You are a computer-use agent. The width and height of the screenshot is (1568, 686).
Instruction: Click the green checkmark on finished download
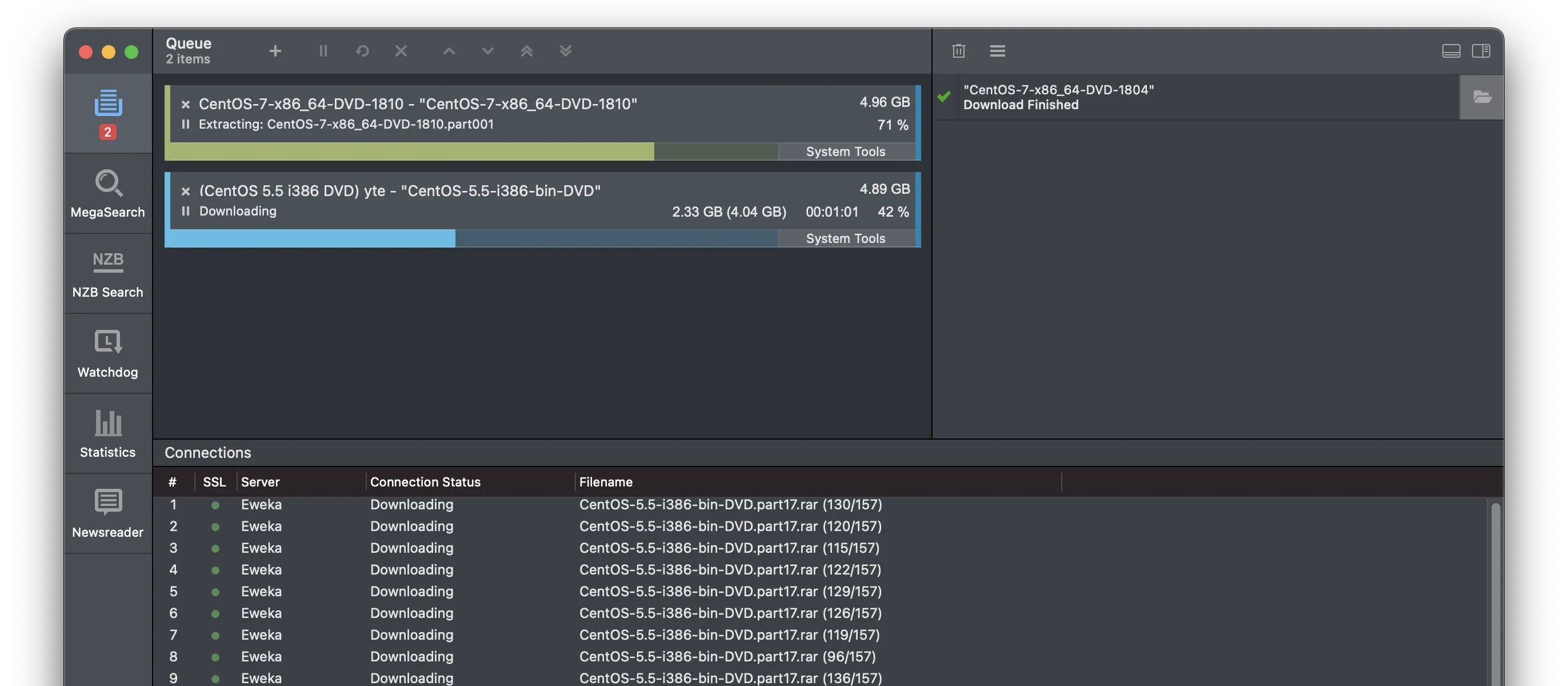tap(944, 97)
